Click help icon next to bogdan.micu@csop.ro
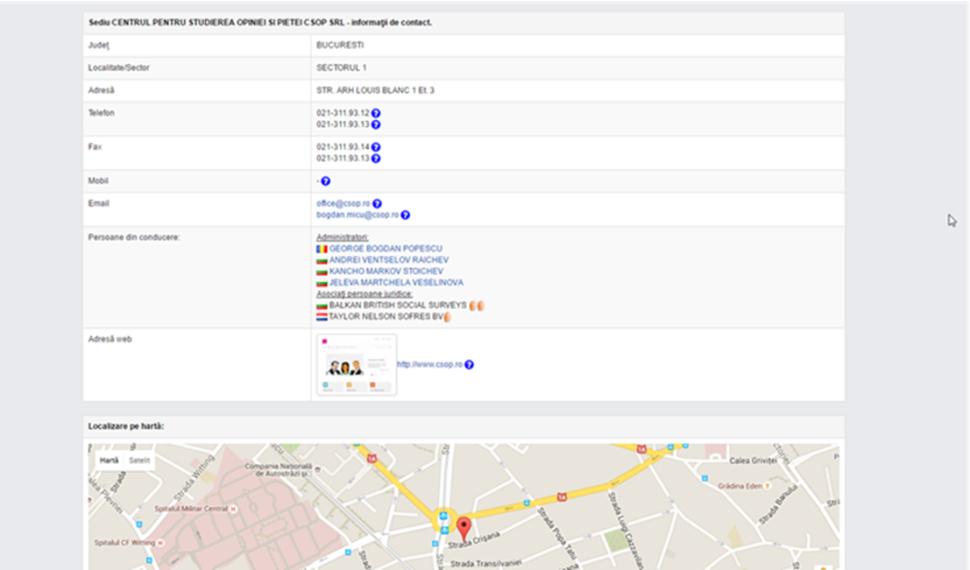The image size is (970, 570). 405,215
